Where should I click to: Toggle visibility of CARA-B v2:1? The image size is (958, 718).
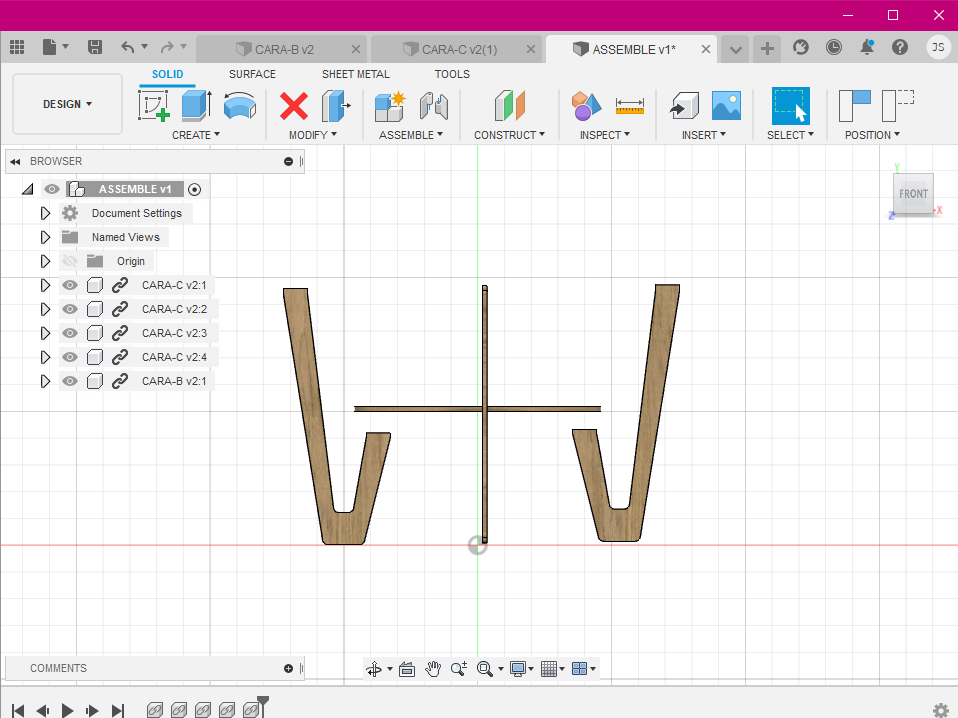[x=70, y=381]
